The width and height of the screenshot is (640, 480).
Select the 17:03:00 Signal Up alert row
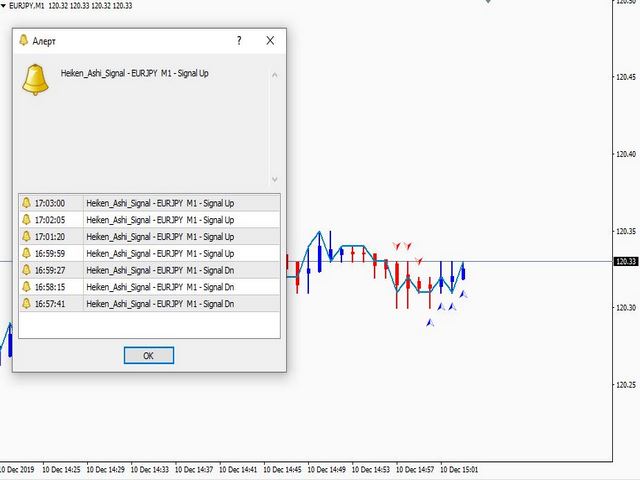pos(149,203)
